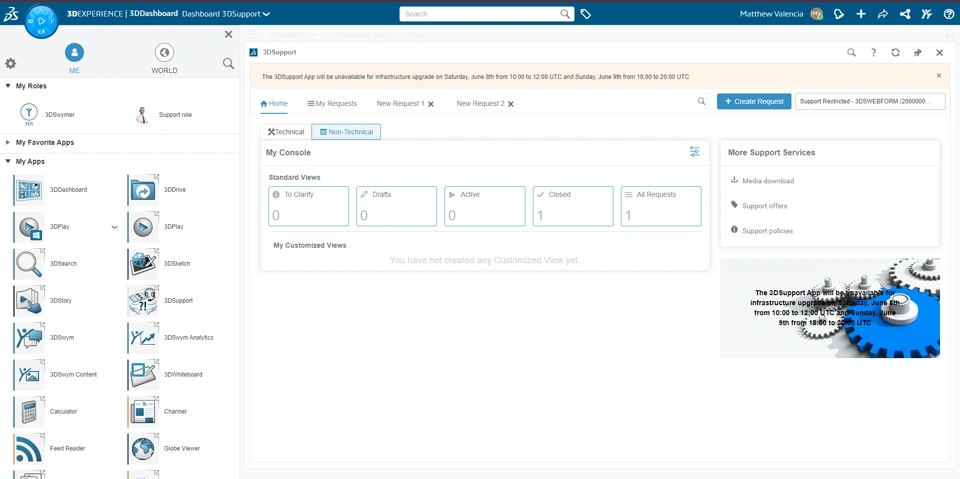Viewport: 960px width, 479px height.
Task: Open the New Request 2 tab
Action: [x=481, y=104]
